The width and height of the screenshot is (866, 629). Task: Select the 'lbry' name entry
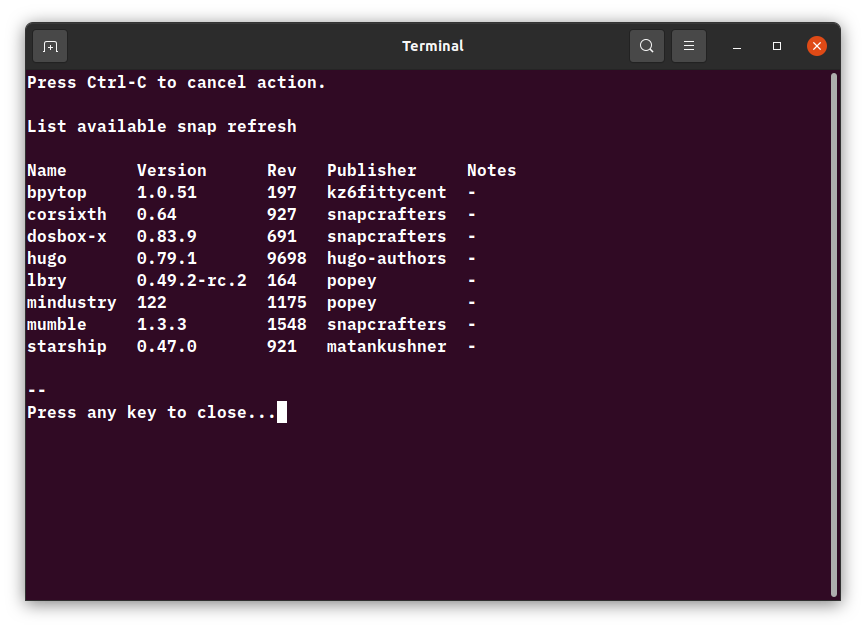click(47, 281)
